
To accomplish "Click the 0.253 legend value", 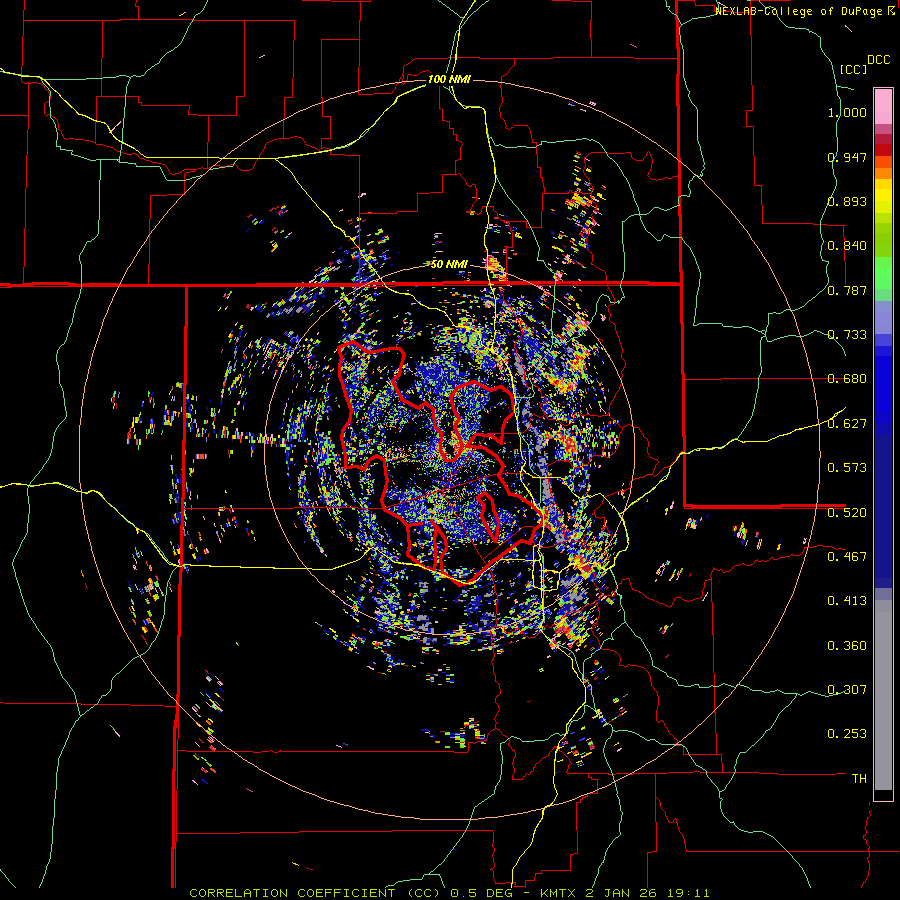I will point(847,734).
